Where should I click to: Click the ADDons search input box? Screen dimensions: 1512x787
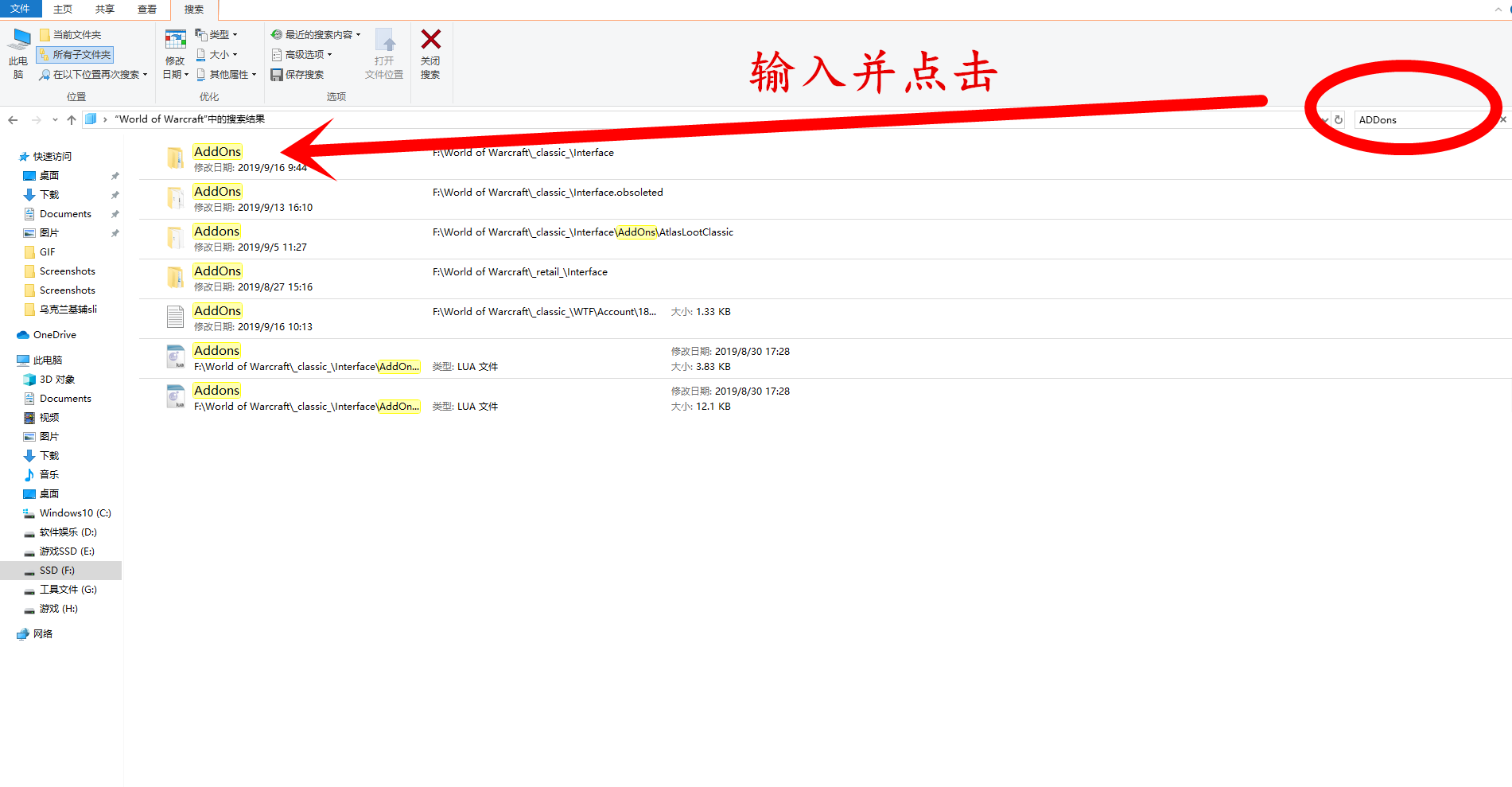pyautogui.click(x=1424, y=120)
